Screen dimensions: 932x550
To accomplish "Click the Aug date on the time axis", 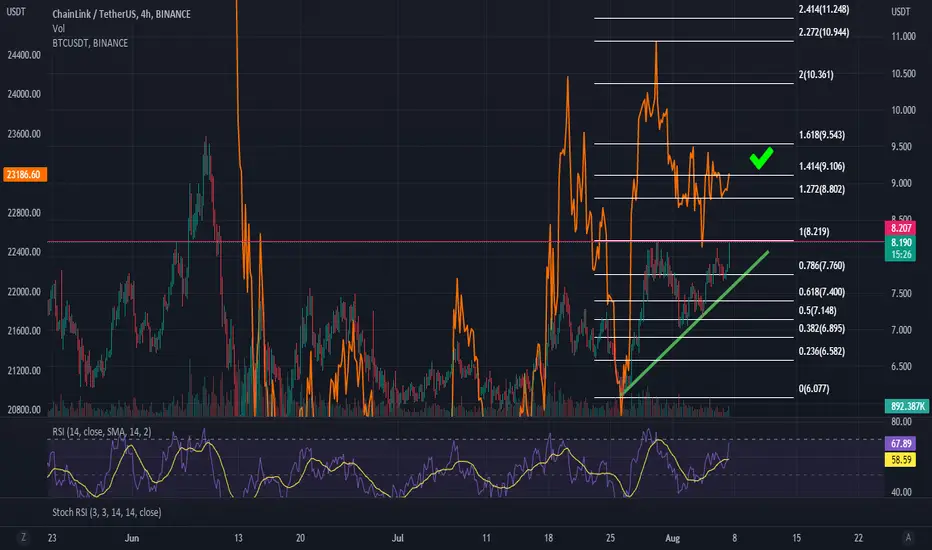I will pos(672,538).
